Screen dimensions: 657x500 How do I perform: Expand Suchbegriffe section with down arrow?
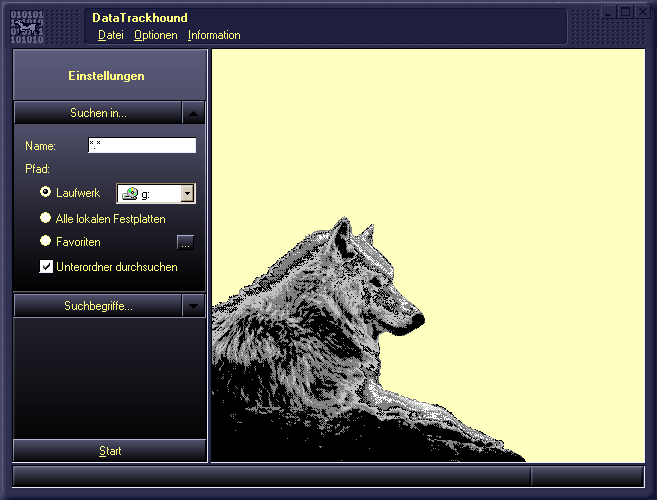195,306
